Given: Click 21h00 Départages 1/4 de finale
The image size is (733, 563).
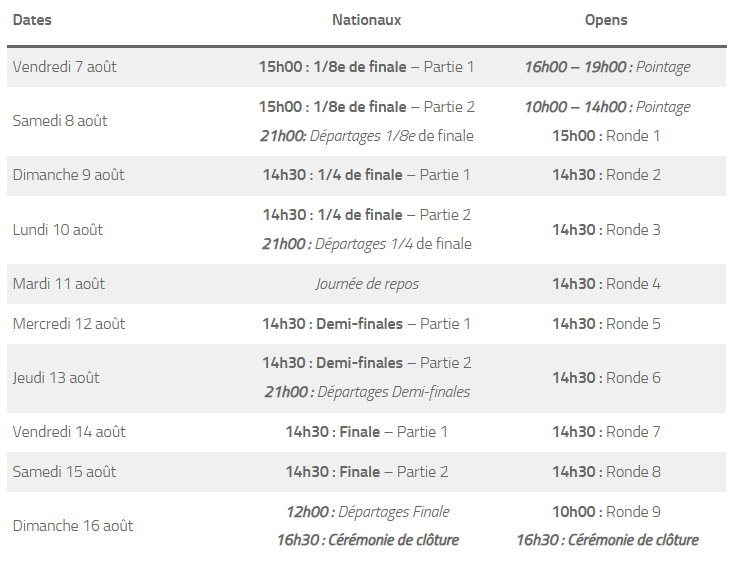Looking at the screenshot, I should [366, 244].
